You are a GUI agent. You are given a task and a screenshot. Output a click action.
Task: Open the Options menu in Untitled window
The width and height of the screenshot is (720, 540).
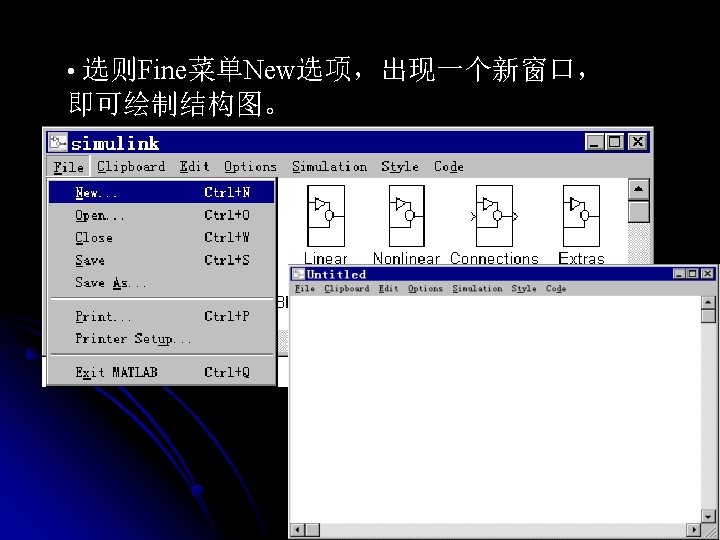click(425, 288)
